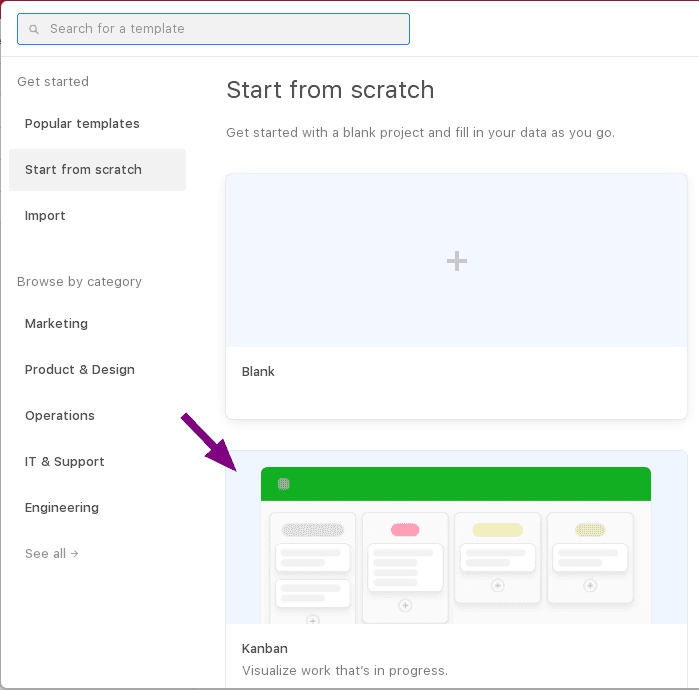The image size is (699, 690).
Task: Click the plus icon under third Kanban column
Action: pos(497,586)
